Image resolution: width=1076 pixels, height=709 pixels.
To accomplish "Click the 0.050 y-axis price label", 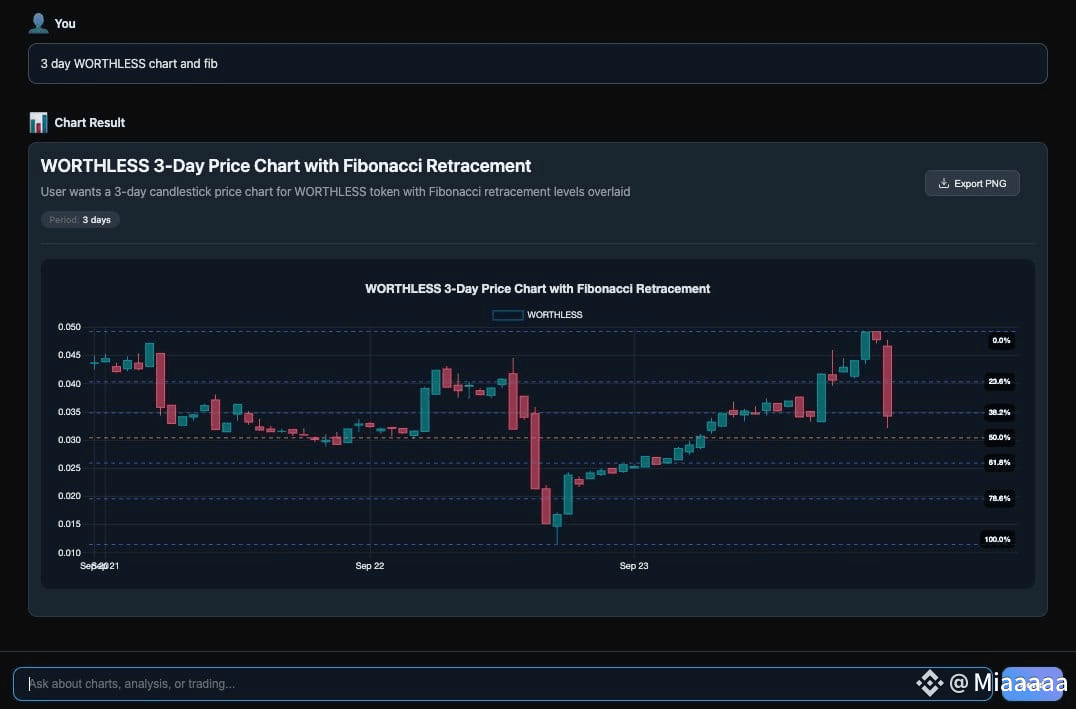I will [69, 327].
